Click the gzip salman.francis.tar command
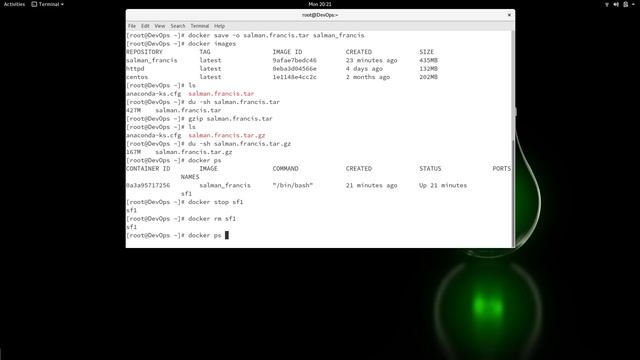 click(x=230, y=119)
